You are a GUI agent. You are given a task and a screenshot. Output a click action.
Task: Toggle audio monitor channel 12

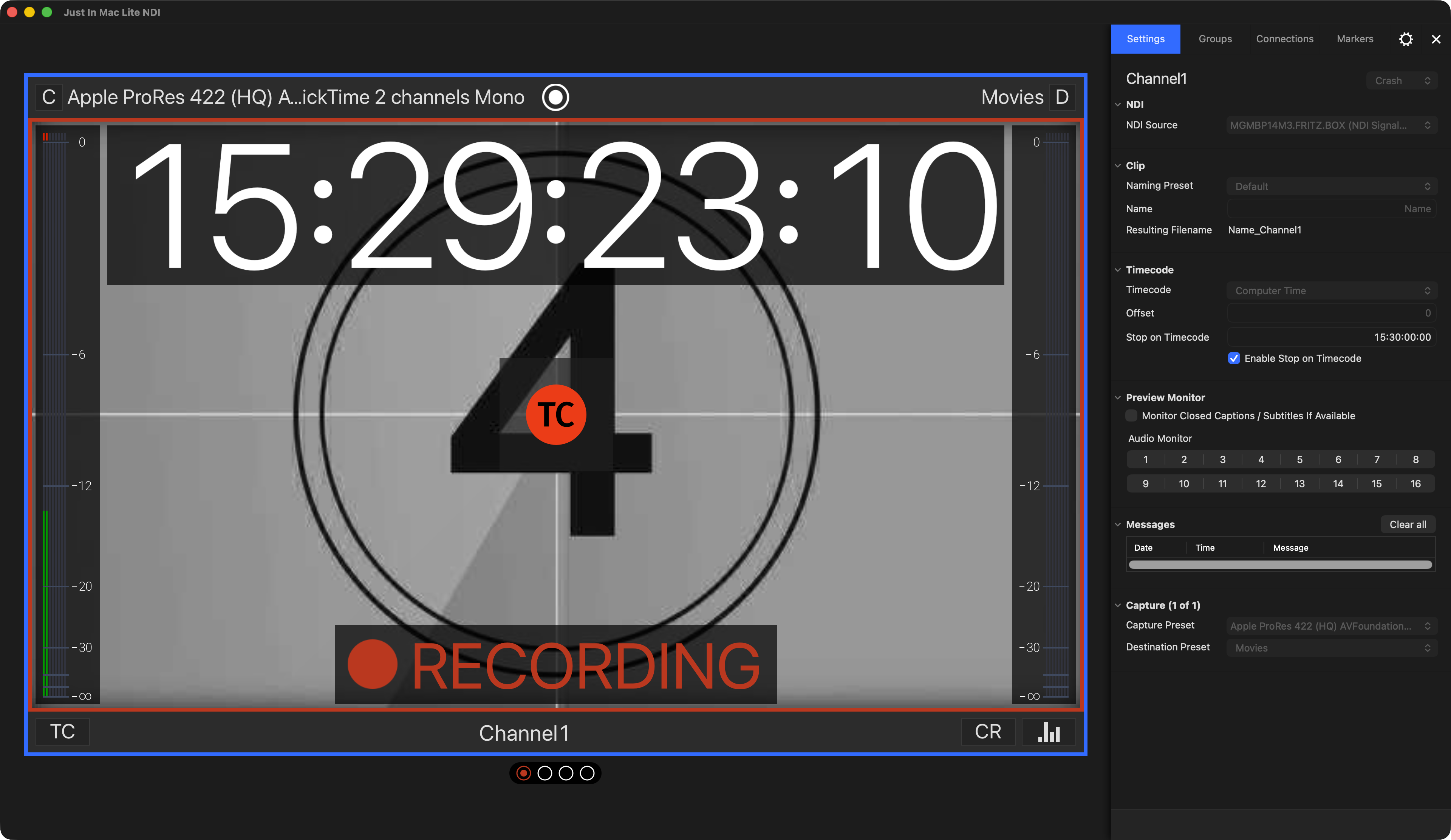[1261, 484]
